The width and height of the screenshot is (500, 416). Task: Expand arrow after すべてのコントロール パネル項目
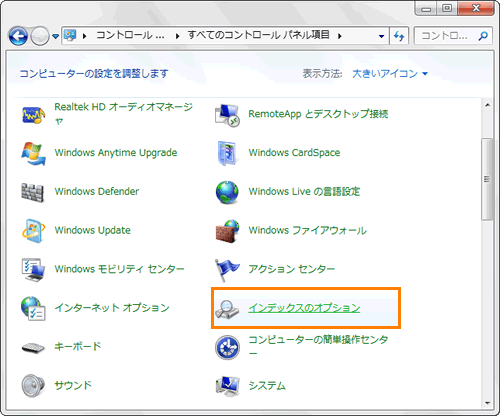click(x=340, y=36)
